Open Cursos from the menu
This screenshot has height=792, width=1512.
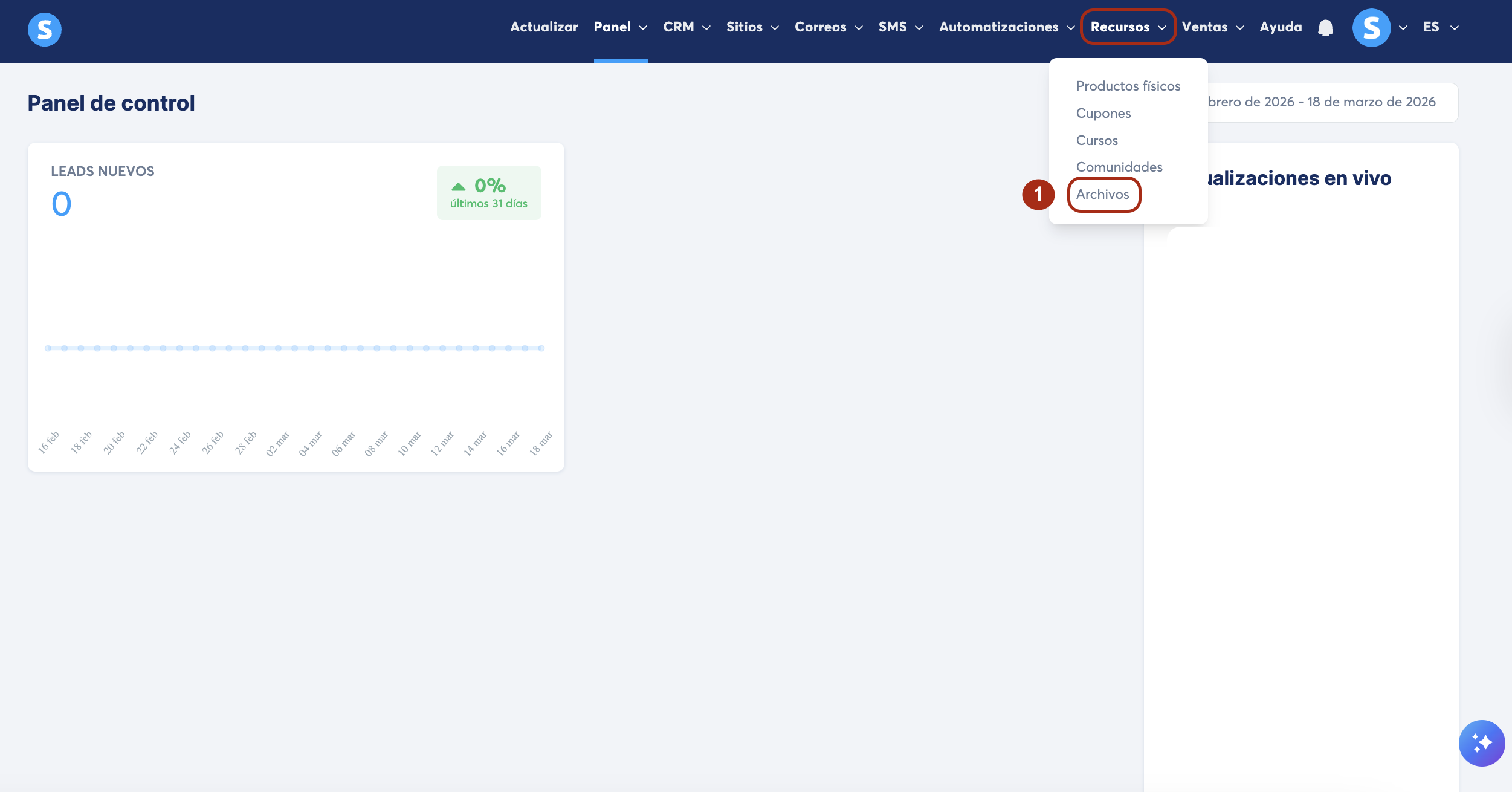(1096, 140)
